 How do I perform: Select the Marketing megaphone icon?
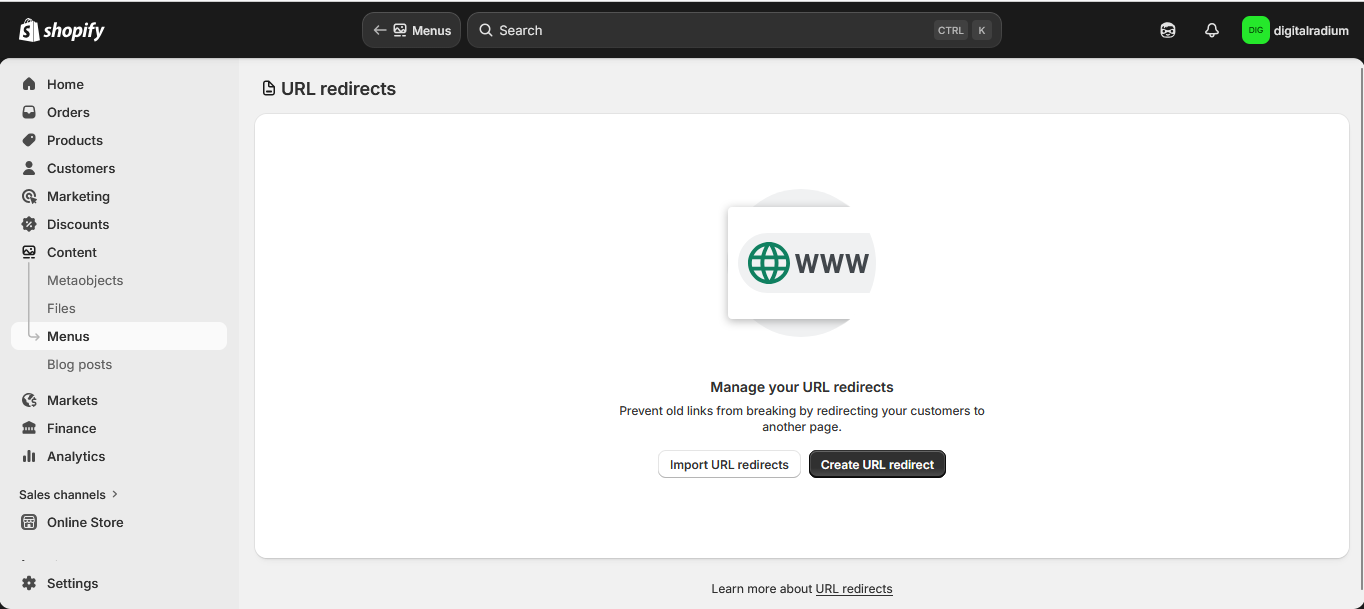coord(29,196)
